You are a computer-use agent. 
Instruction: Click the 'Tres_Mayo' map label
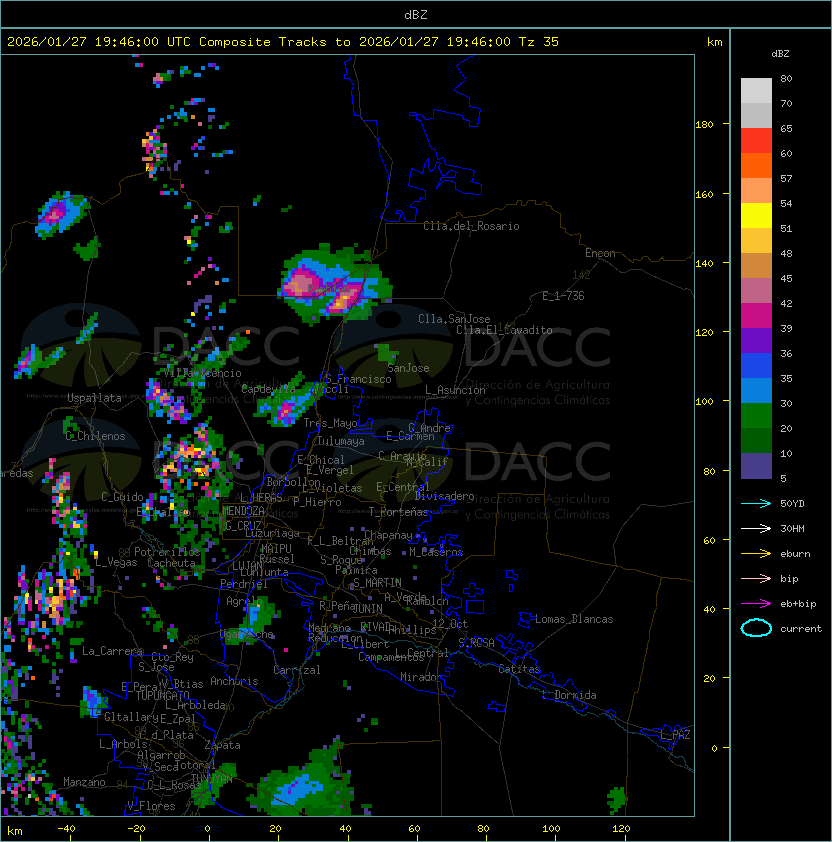pos(330,423)
